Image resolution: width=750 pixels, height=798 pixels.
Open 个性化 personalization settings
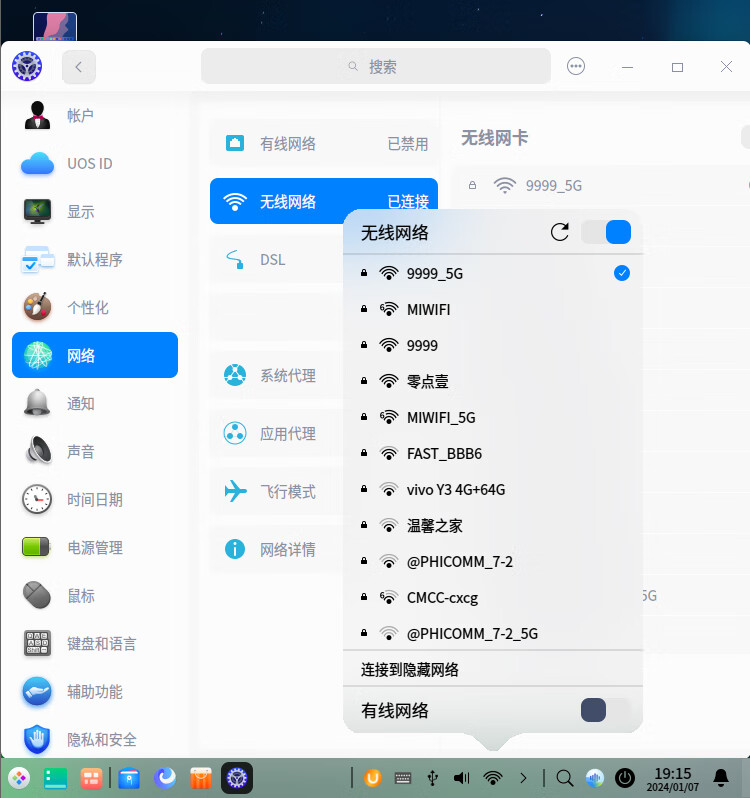pyautogui.click(x=95, y=307)
